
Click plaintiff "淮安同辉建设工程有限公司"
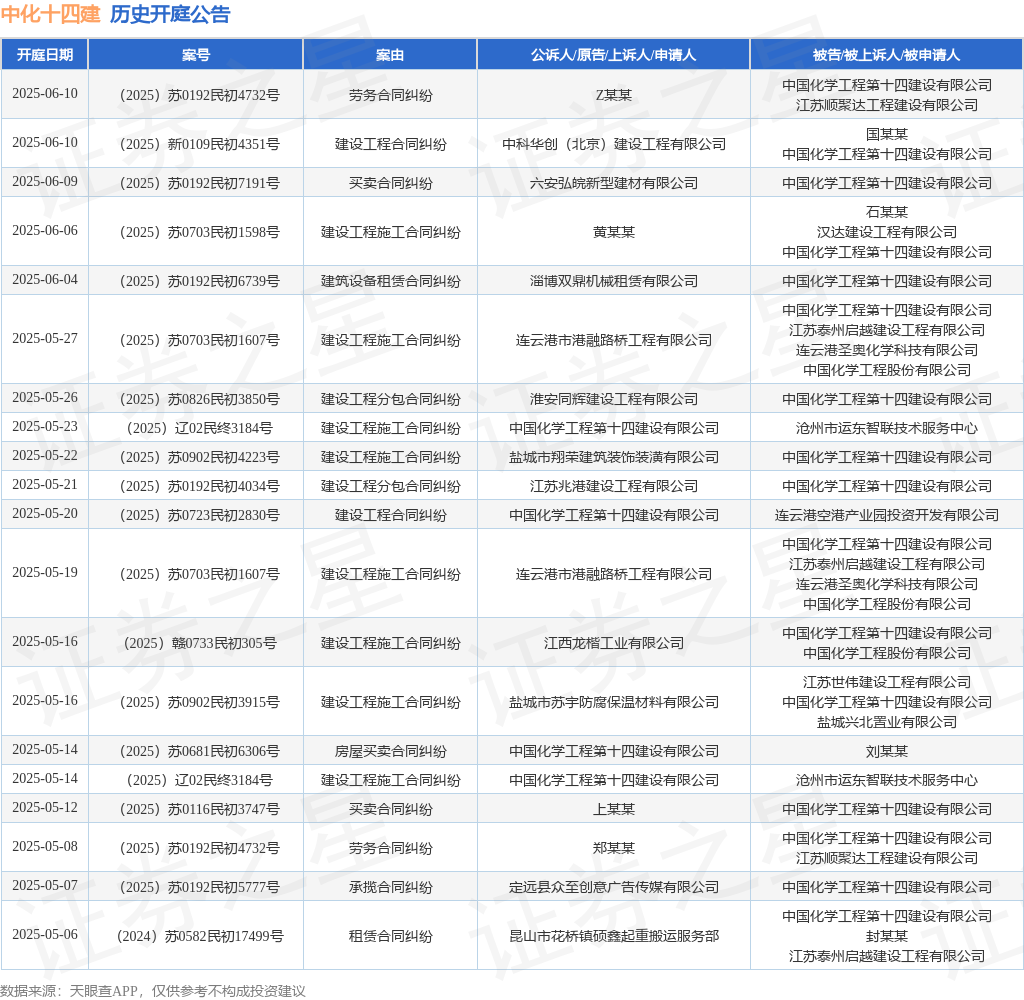tap(614, 400)
